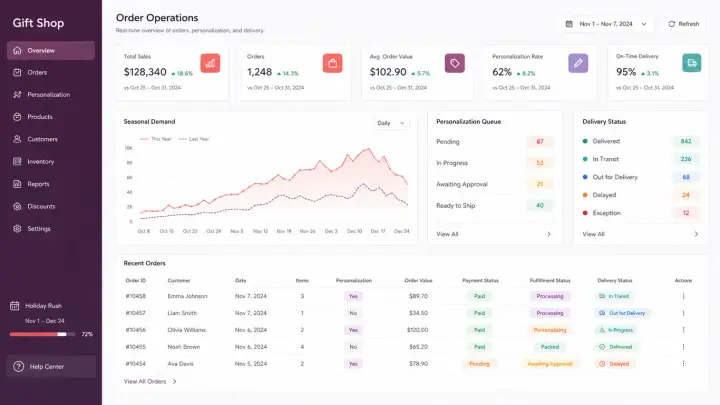The image size is (720, 405).
Task: Click the calendar icon in date range picker
Action: click(x=569, y=24)
